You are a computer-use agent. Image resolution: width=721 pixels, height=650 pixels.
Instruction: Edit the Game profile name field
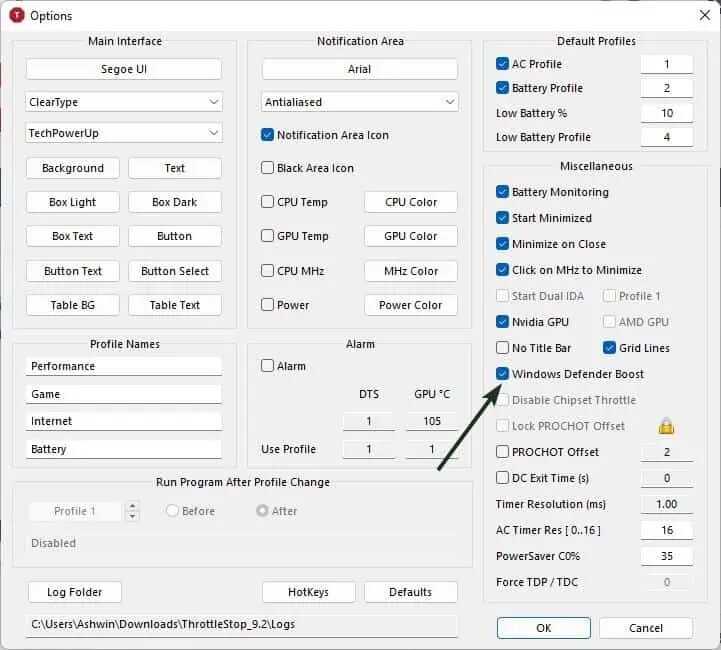124,394
